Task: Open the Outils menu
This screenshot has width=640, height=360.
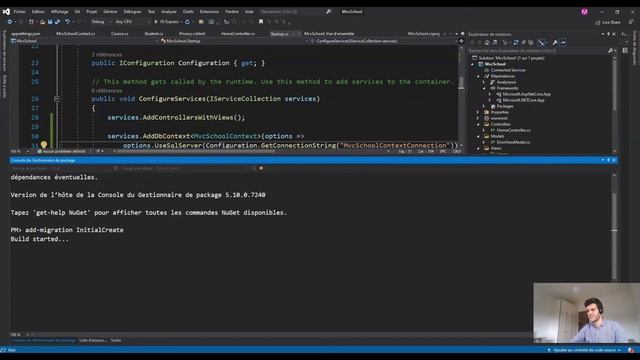Action: (x=188, y=12)
